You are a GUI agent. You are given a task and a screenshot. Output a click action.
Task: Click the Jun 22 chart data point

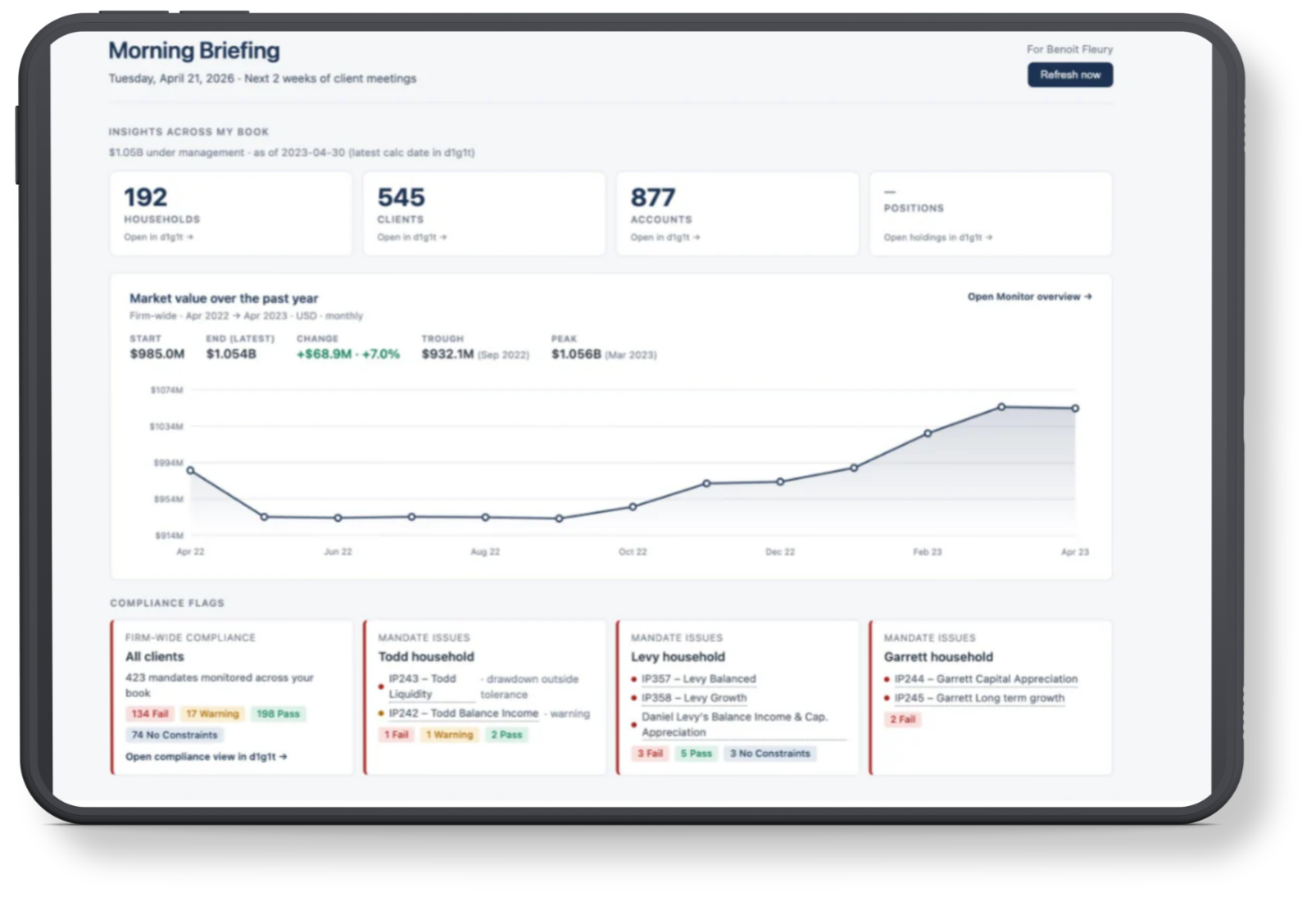pos(338,518)
